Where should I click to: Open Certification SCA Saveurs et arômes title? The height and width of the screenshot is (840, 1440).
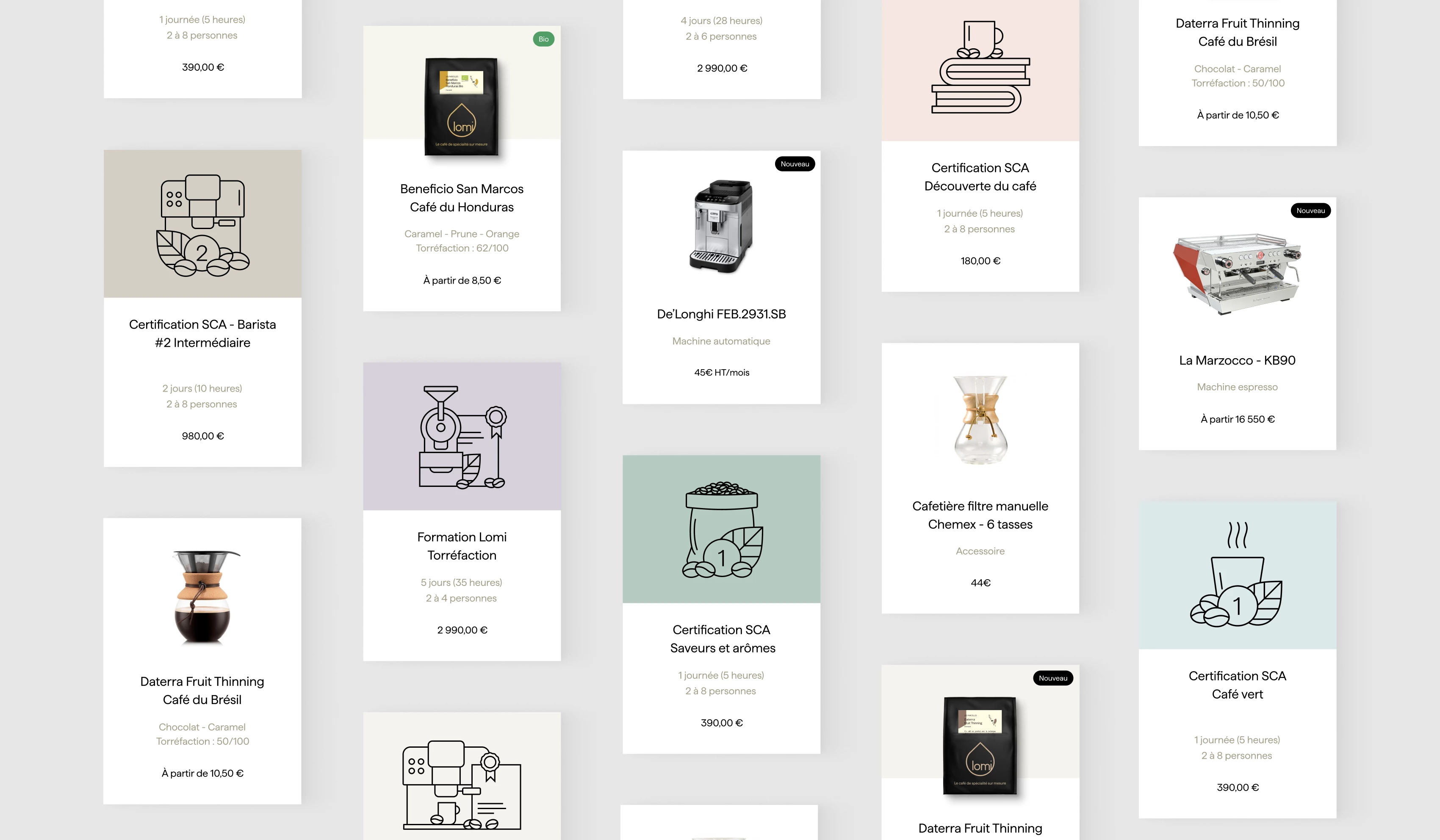722,639
